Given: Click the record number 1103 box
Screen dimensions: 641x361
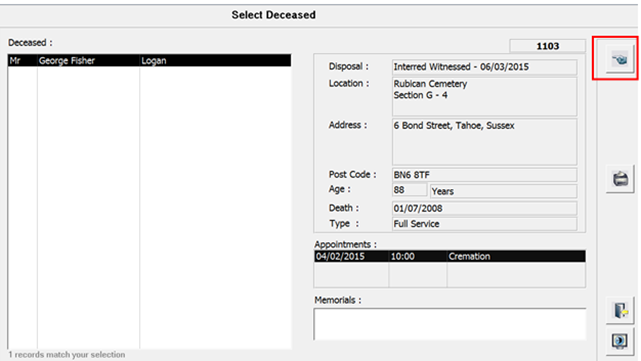Looking at the screenshot, I should pos(547,46).
